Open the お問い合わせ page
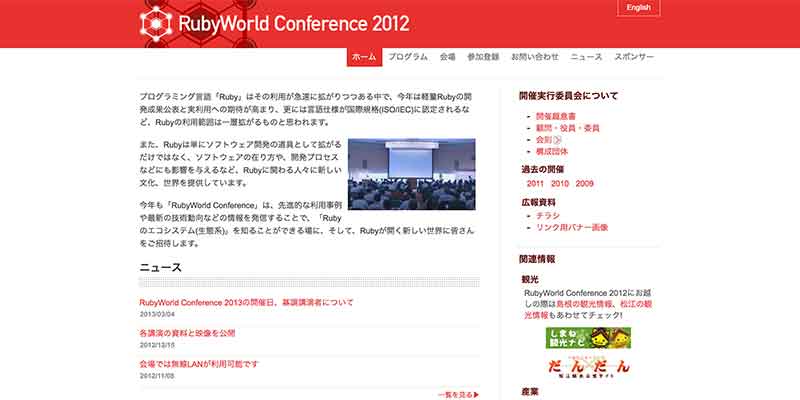 (x=535, y=57)
